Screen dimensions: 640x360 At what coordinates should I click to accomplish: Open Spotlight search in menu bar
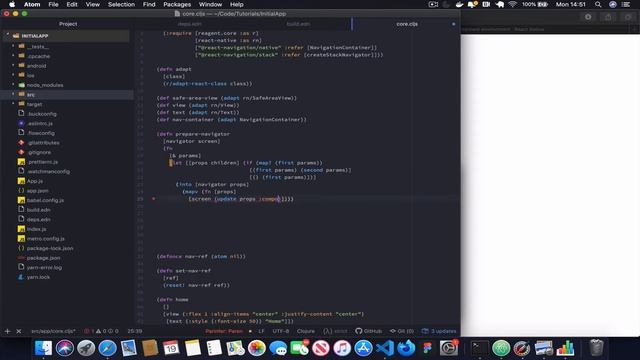(x=598, y=4)
